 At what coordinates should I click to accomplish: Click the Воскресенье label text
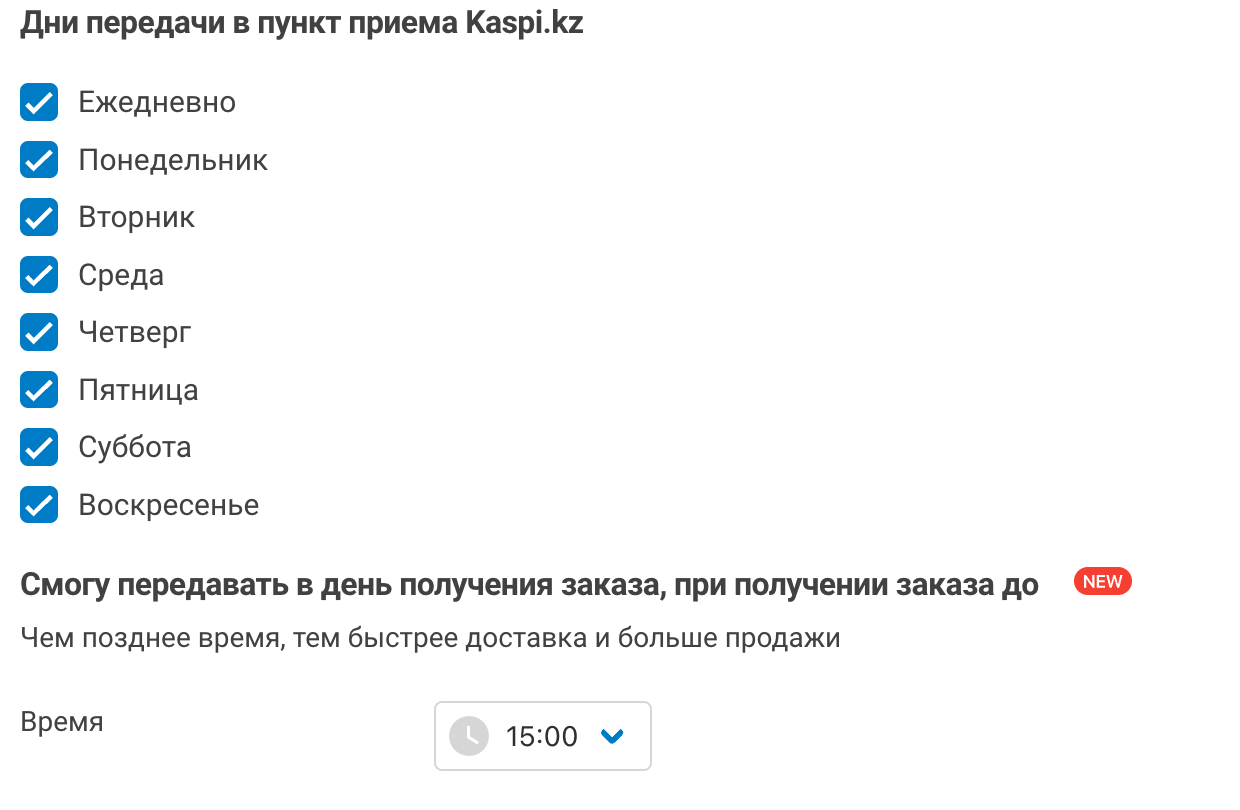click(x=169, y=505)
